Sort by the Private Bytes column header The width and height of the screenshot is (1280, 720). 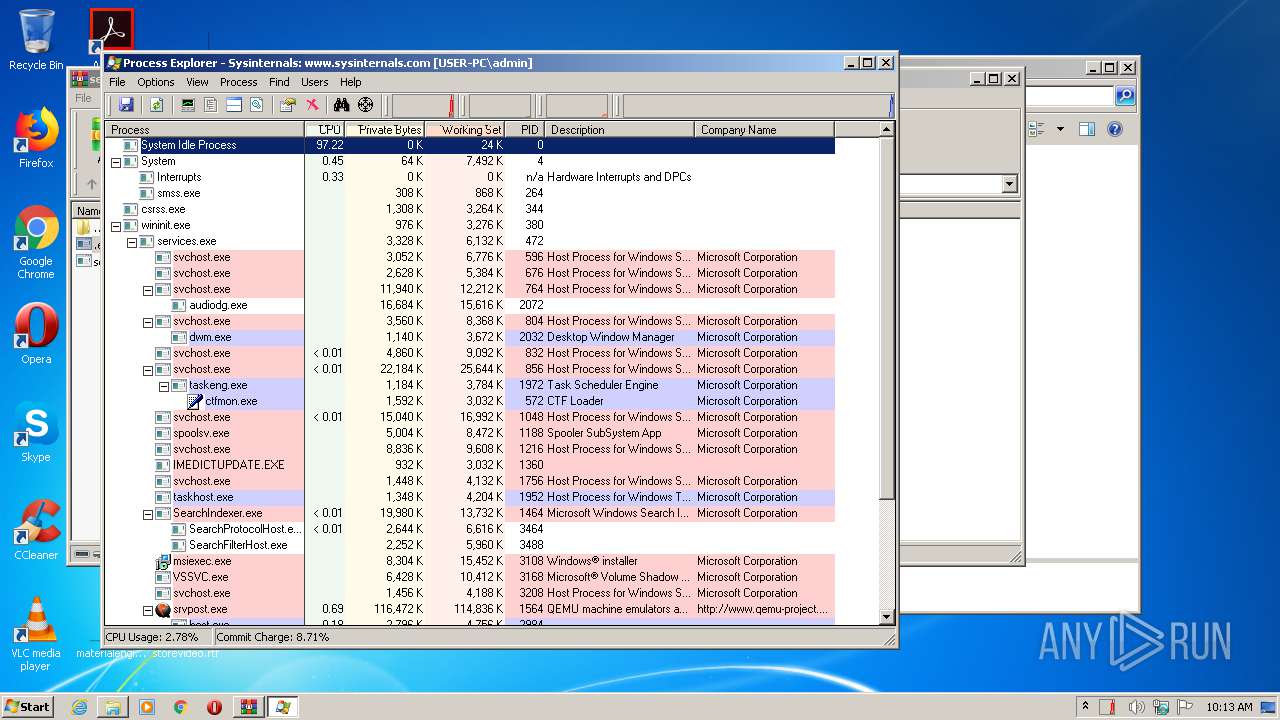tap(385, 129)
